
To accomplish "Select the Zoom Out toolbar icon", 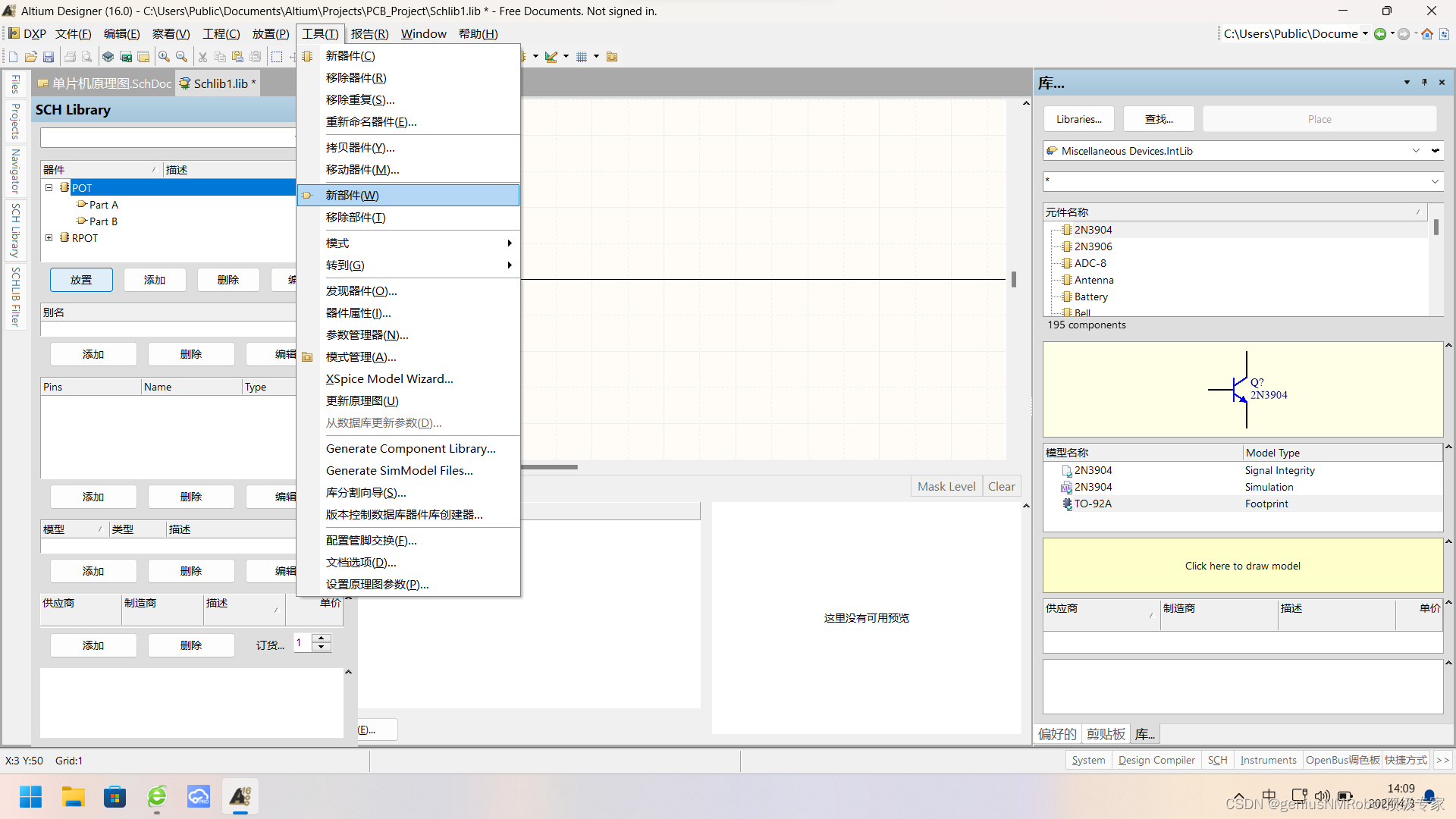I will [182, 57].
